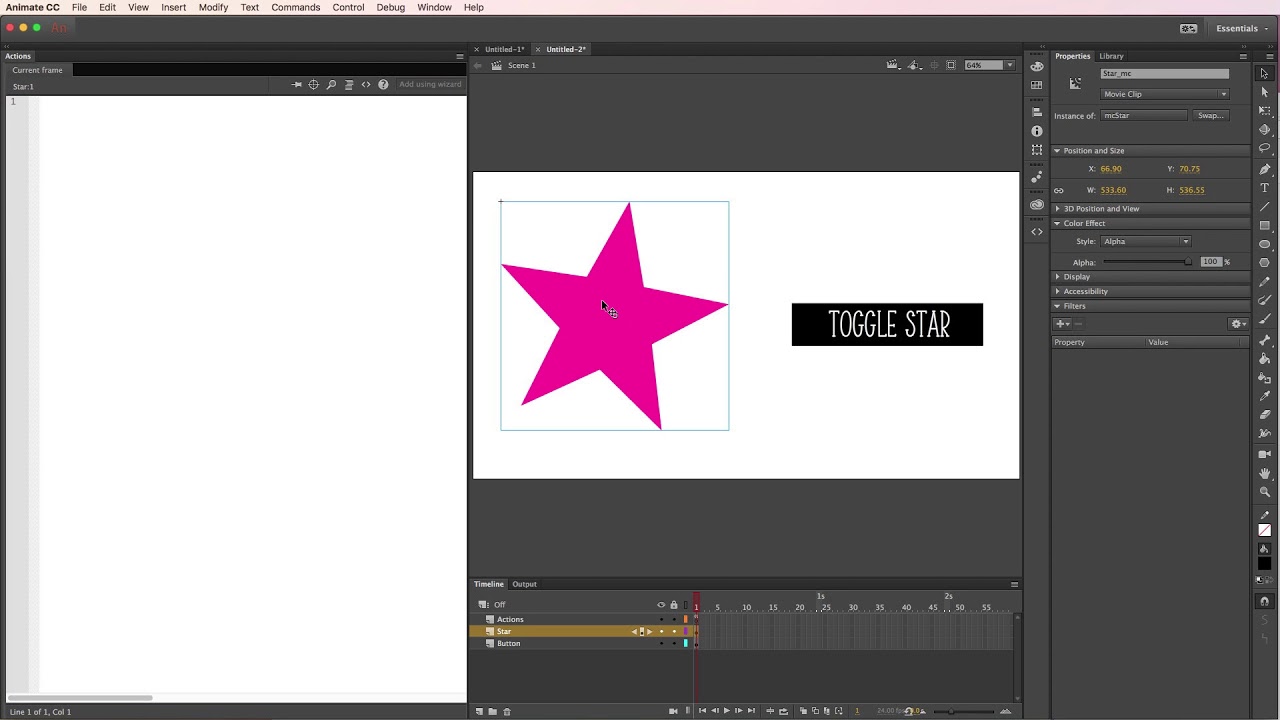Open the Align panel icon
Image resolution: width=1280 pixels, height=720 pixels.
[x=1037, y=112]
